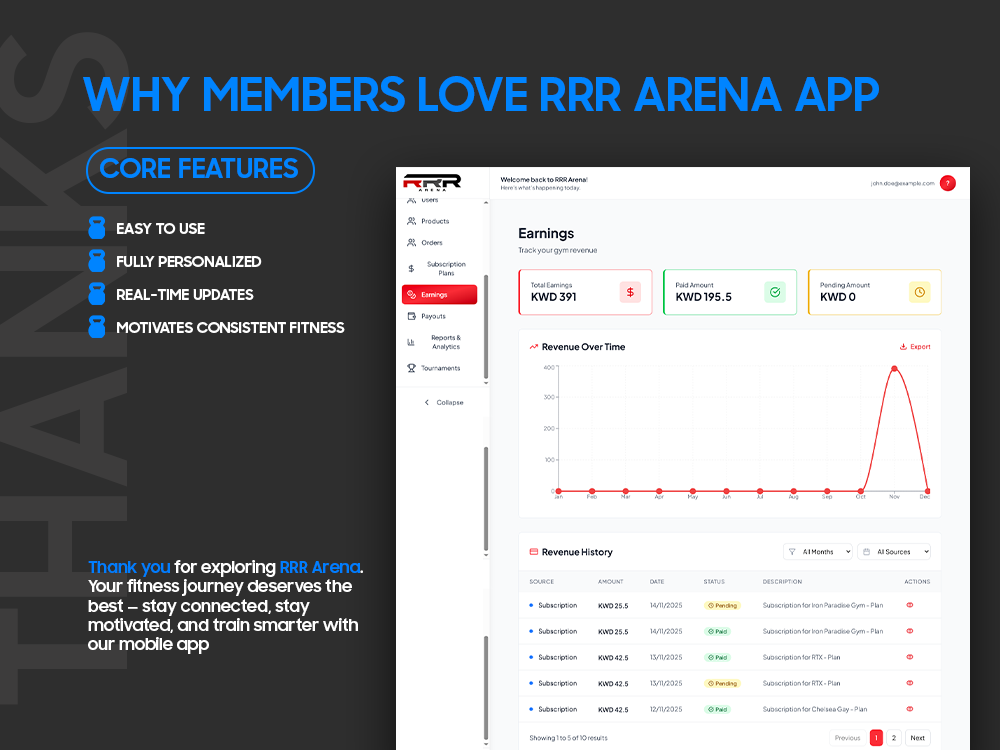Click the coins icon on Earnings item

tap(411, 295)
